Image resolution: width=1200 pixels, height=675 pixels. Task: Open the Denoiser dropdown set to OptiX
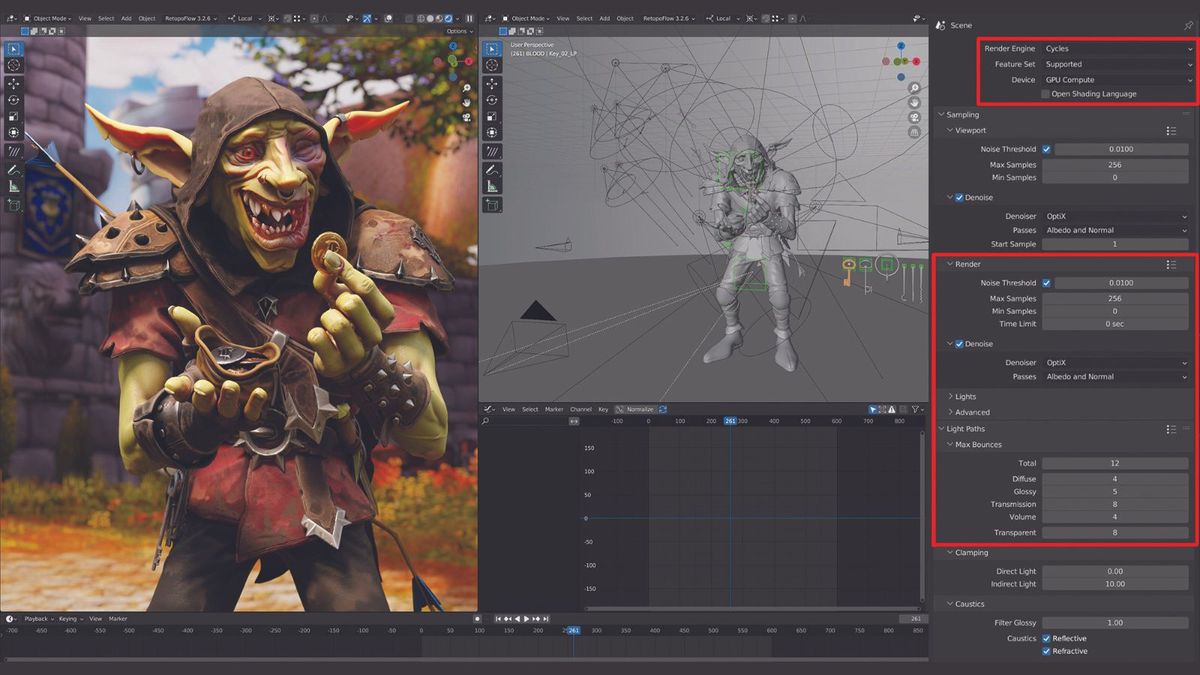[x=1115, y=215]
